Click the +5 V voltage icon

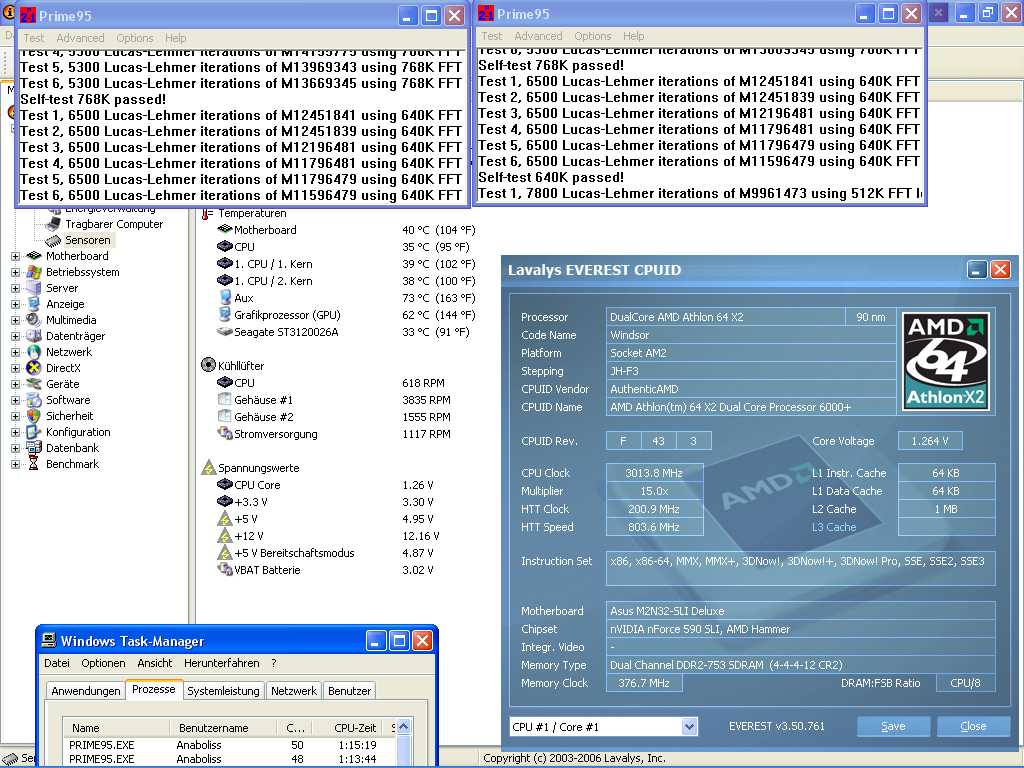[225, 519]
